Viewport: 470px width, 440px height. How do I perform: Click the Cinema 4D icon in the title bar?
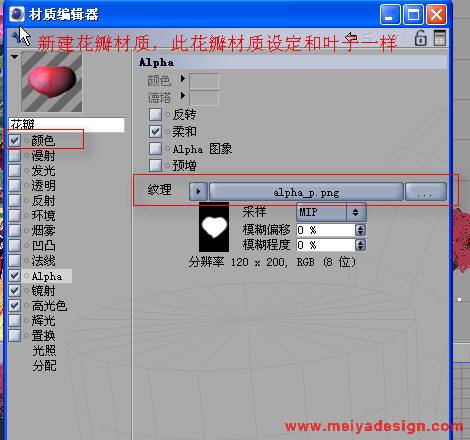[x=17, y=14]
